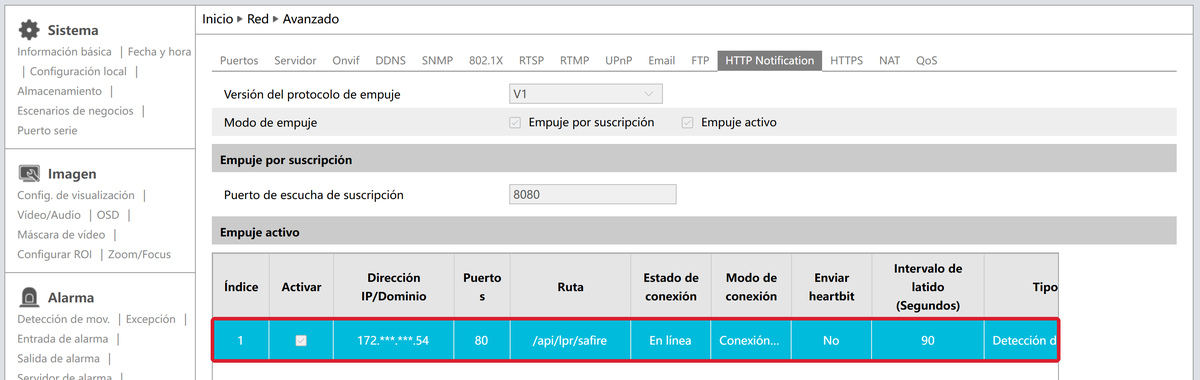Open Configuración local link
Image resolution: width=1200 pixels, height=380 pixels.
point(78,71)
